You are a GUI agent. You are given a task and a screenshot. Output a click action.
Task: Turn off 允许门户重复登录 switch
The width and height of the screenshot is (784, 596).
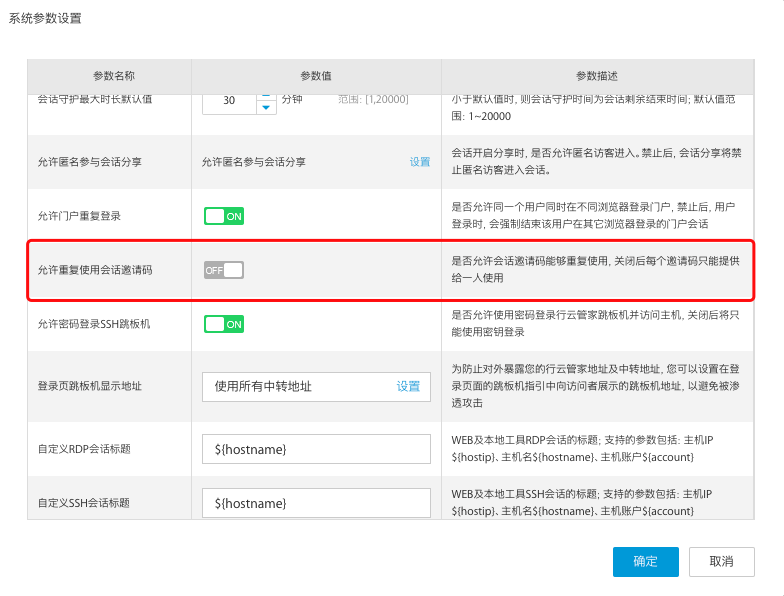tap(224, 216)
